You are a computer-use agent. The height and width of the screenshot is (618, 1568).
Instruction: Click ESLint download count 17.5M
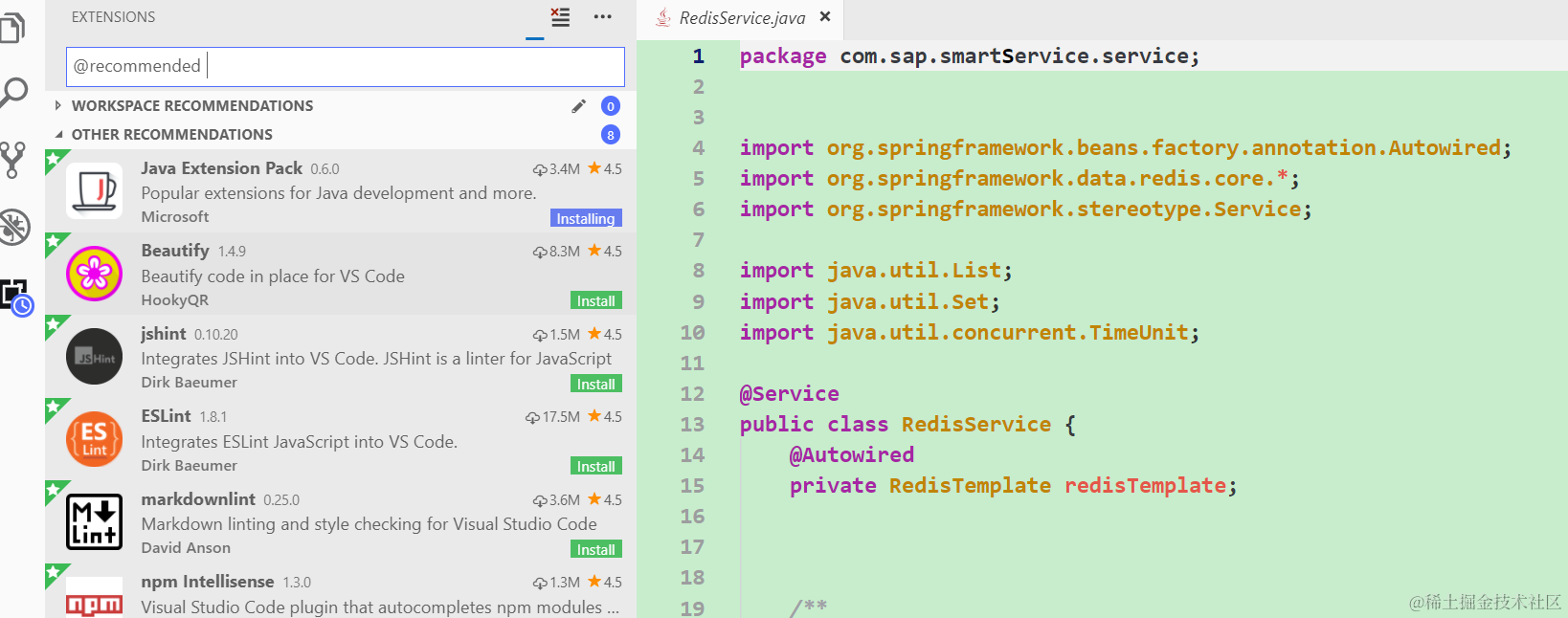click(552, 417)
